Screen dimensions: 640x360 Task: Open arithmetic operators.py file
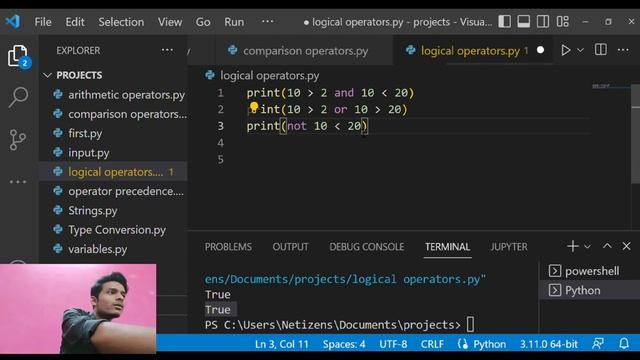tap(114, 95)
